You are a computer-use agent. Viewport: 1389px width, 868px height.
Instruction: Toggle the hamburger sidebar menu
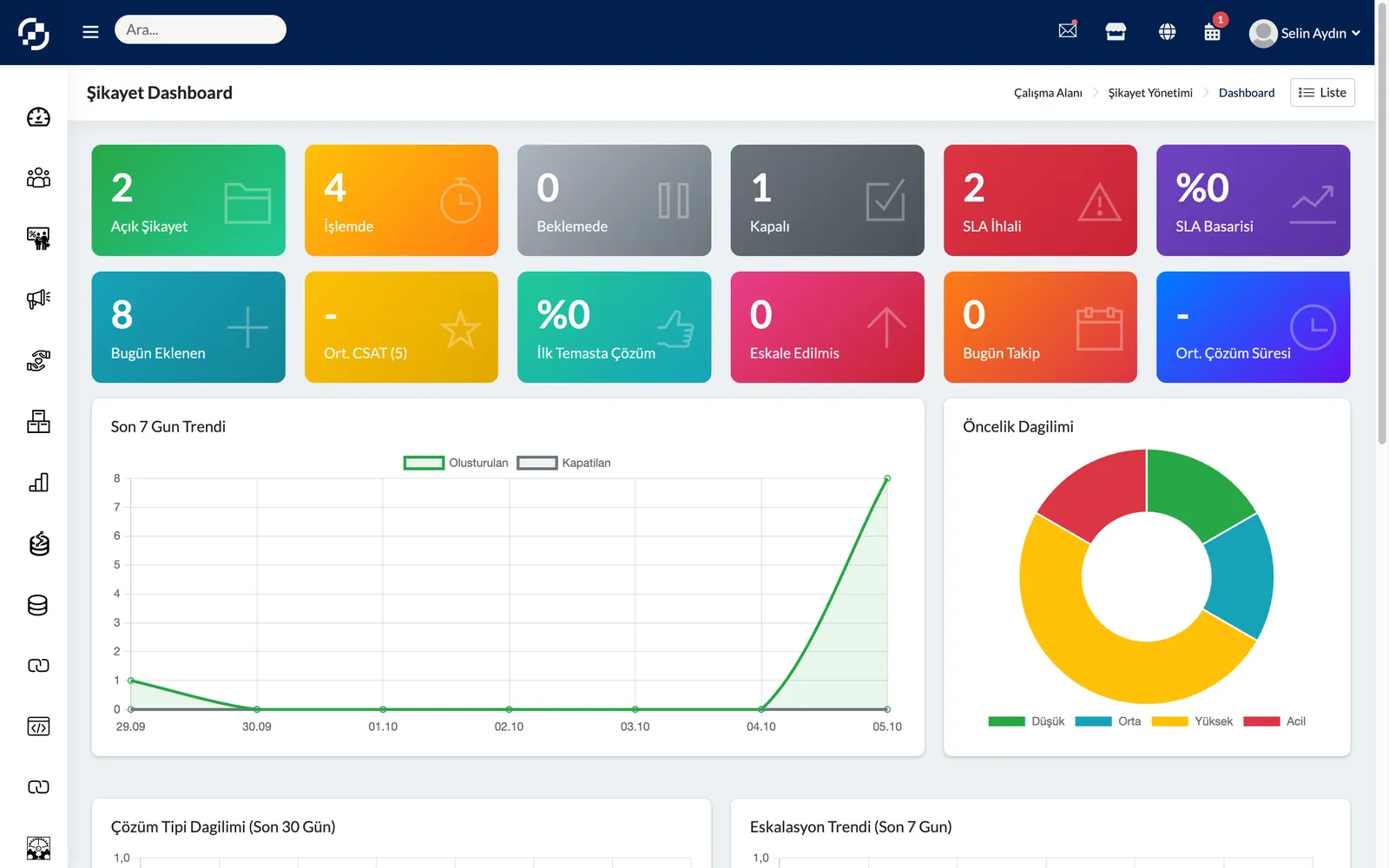[90, 32]
